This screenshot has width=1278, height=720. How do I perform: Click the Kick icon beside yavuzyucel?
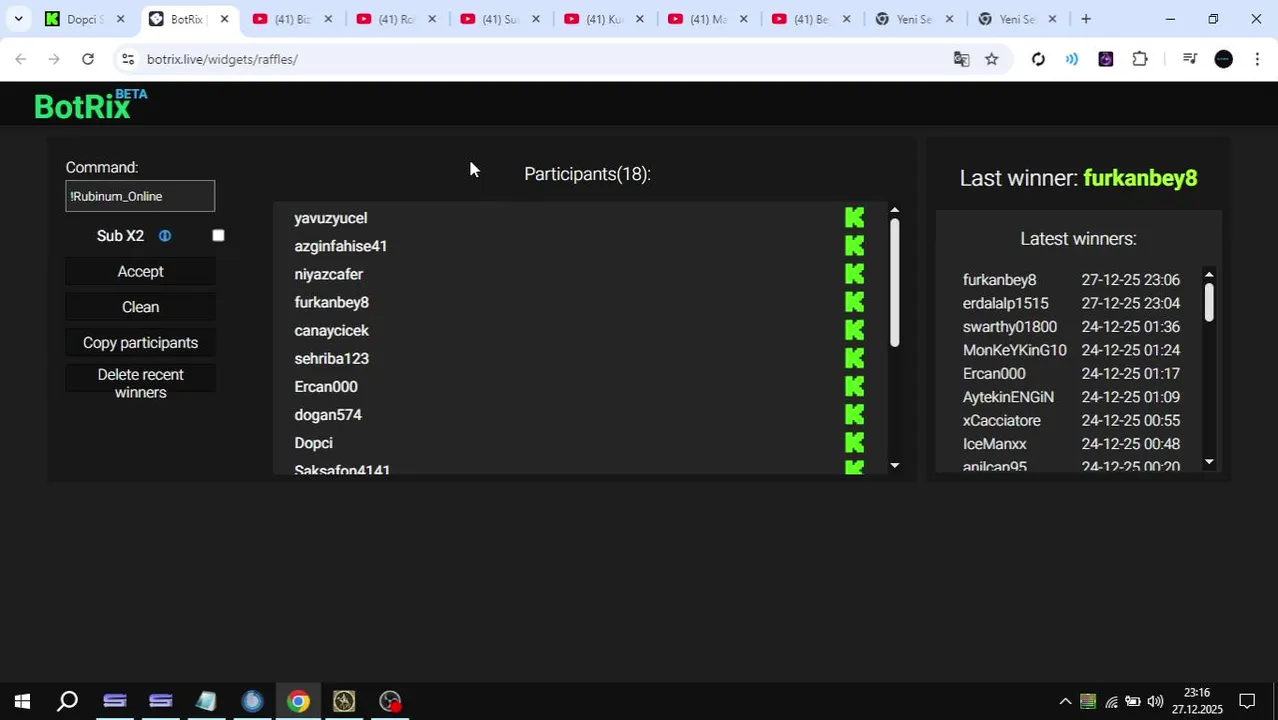pyautogui.click(x=854, y=218)
